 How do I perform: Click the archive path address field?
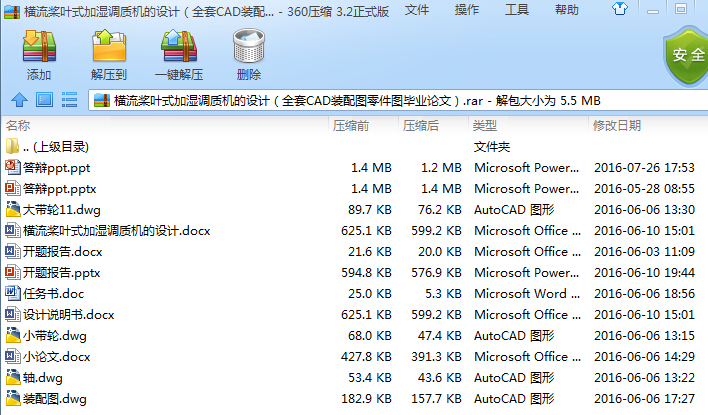pyautogui.click(x=398, y=101)
